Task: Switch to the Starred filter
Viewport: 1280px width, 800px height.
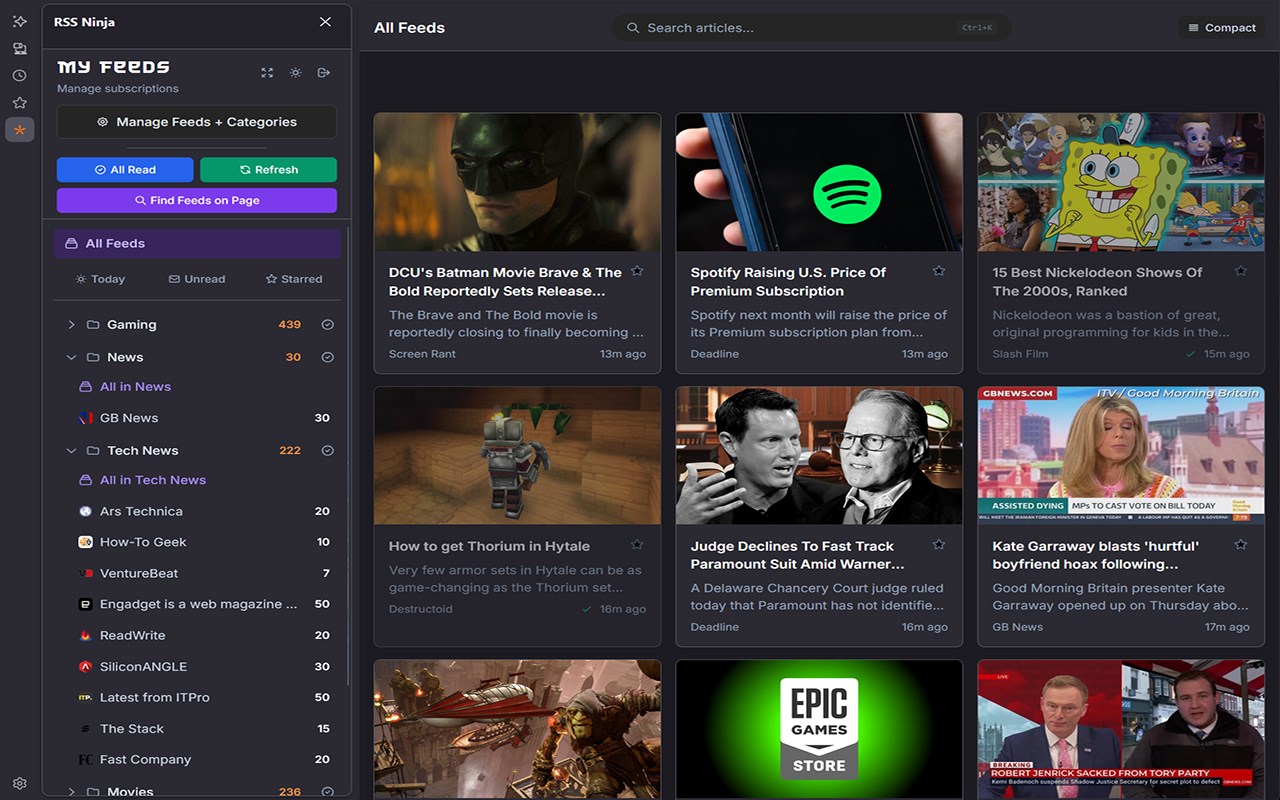Action: 294,279
